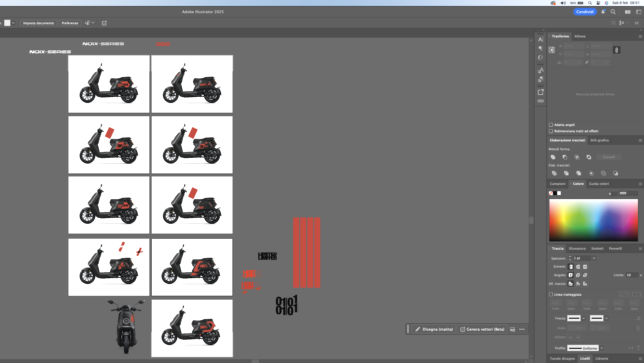The image size is (644, 363).
Task: Open the Character panel icon in dock
Action: (540, 39)
